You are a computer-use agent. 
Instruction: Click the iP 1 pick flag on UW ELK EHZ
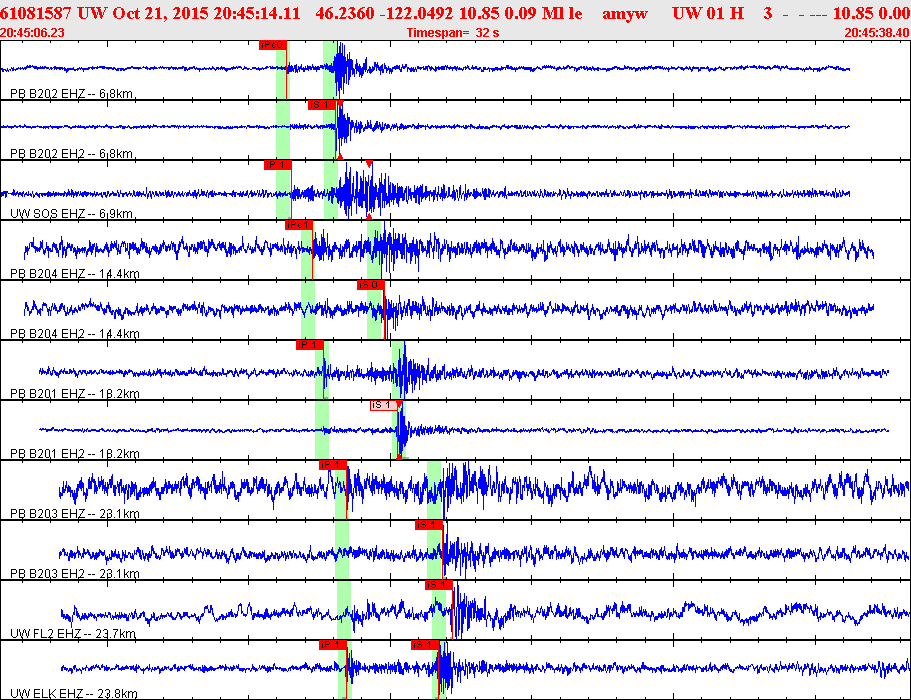333,645
